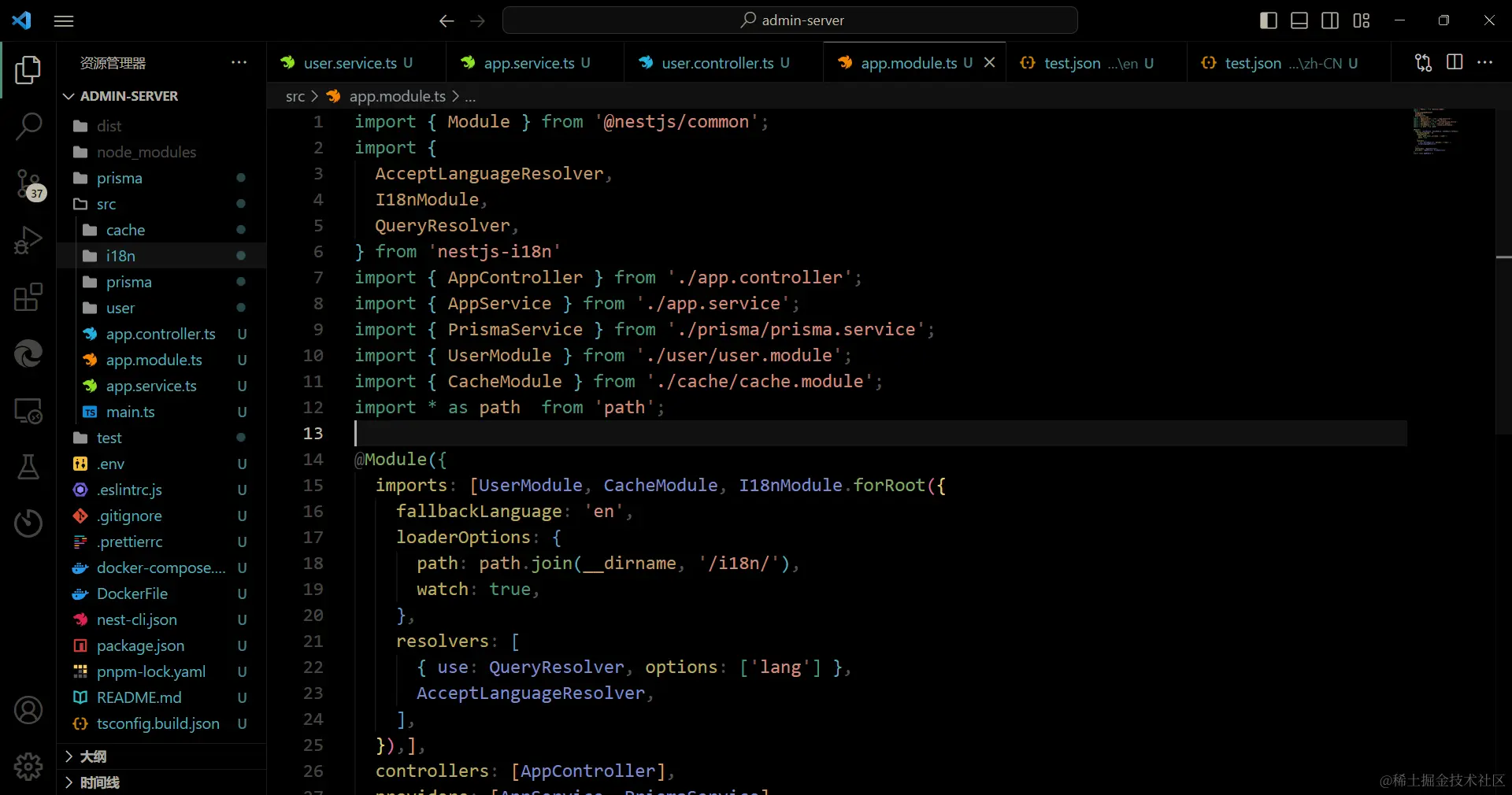Open the Remote Explorer view
Image resolution: width=1512 pixels, height=795 pixels.
tap(28, 411)
